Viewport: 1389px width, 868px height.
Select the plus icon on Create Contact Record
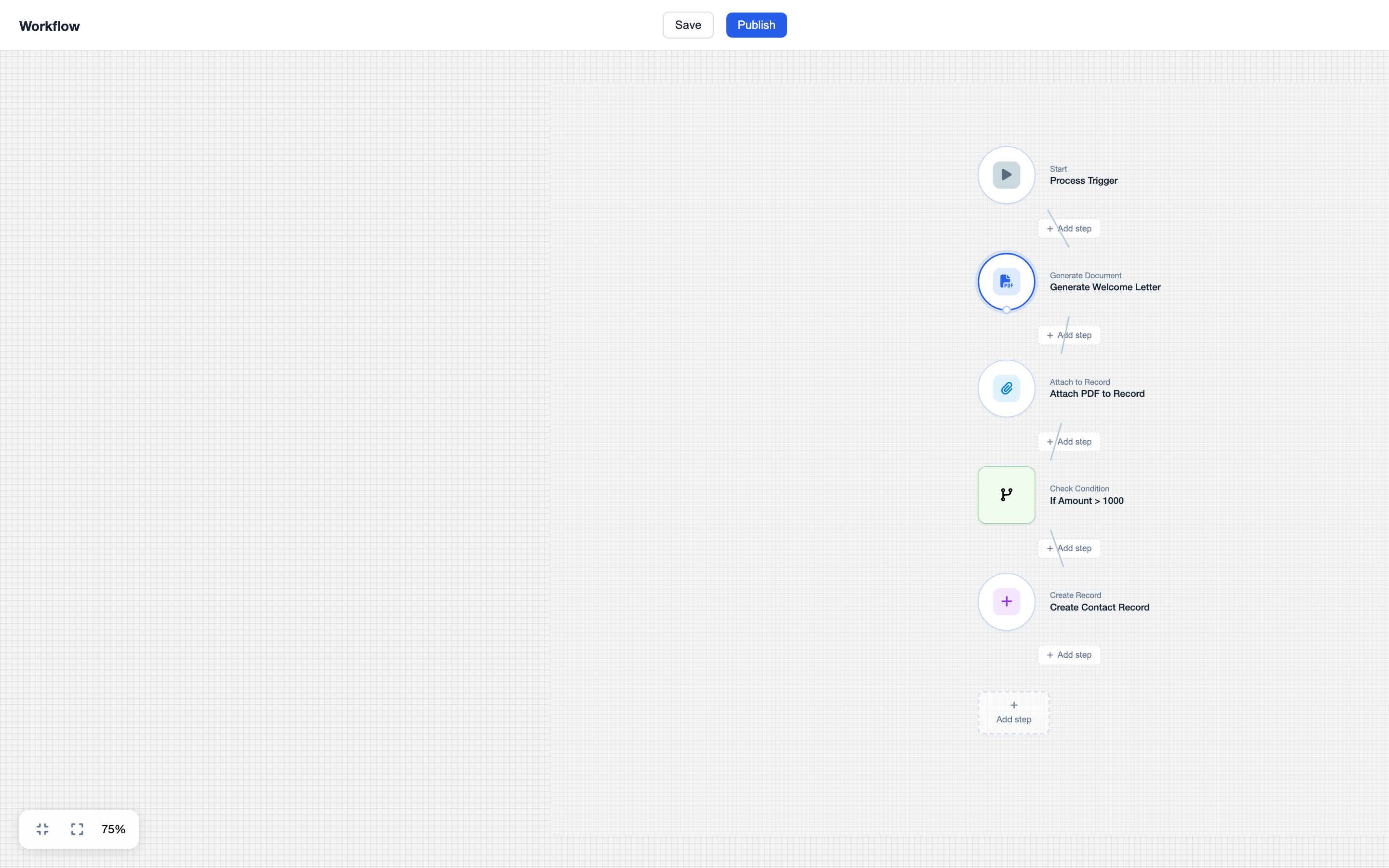(1006, 601)
